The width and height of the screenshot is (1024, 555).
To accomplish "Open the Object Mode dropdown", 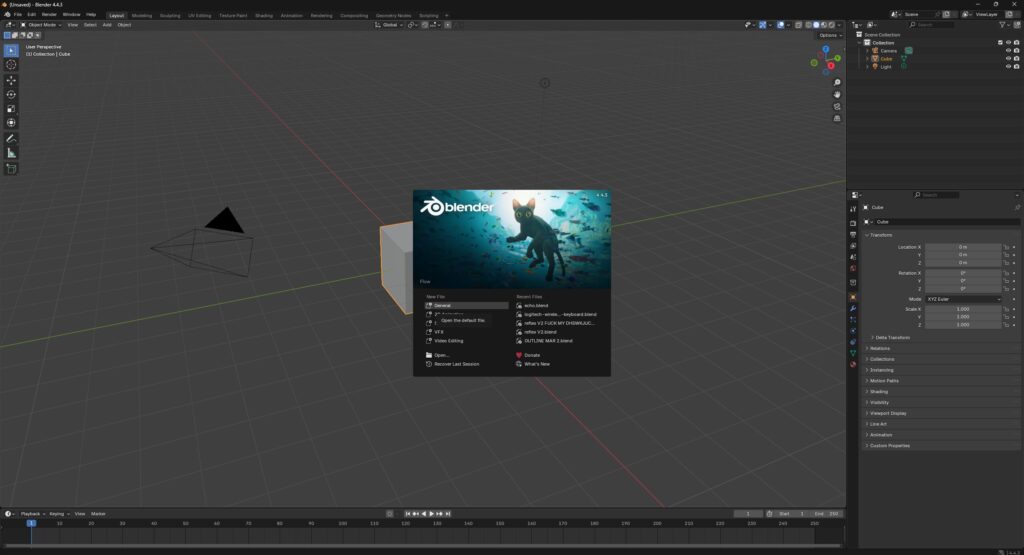I will [44, 25].
